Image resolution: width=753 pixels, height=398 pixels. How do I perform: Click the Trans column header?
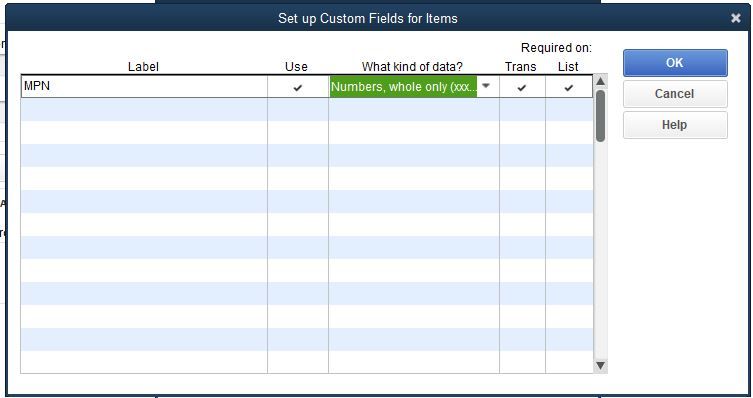click(521, 67)
